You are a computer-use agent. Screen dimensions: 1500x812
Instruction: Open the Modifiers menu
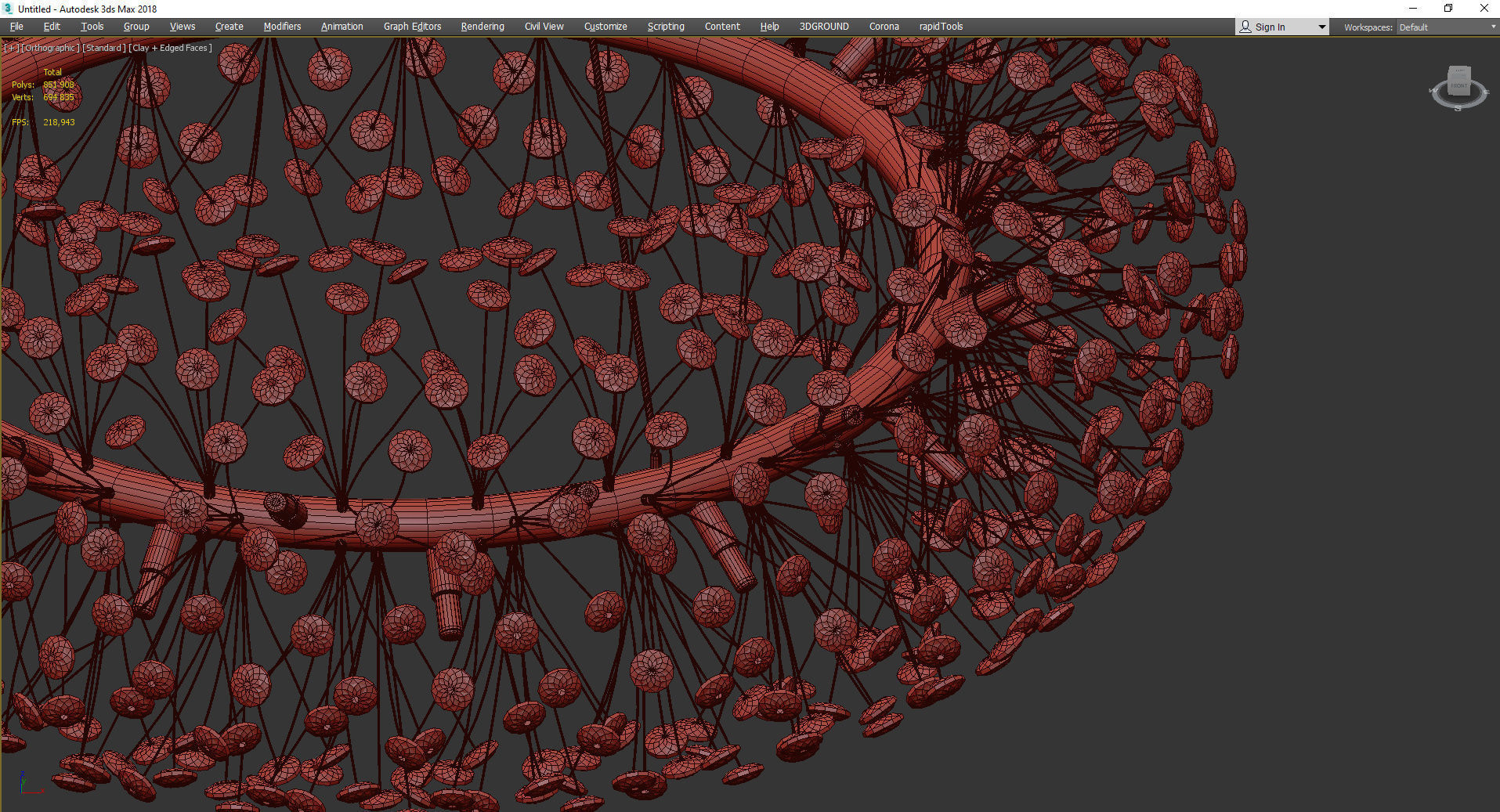282,27
